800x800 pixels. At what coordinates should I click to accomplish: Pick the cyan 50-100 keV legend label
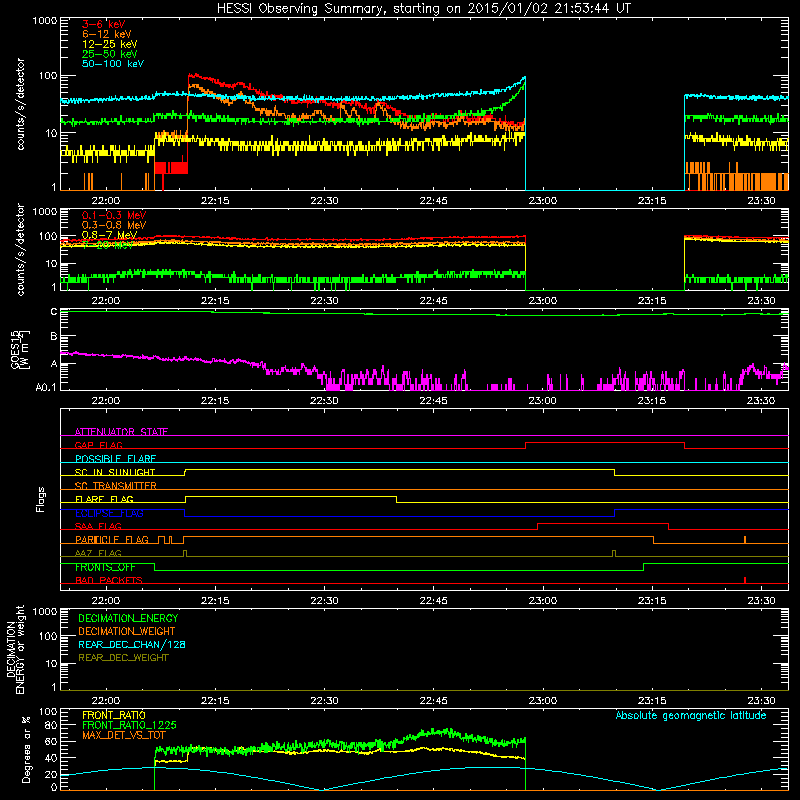[x=113, y=63]
